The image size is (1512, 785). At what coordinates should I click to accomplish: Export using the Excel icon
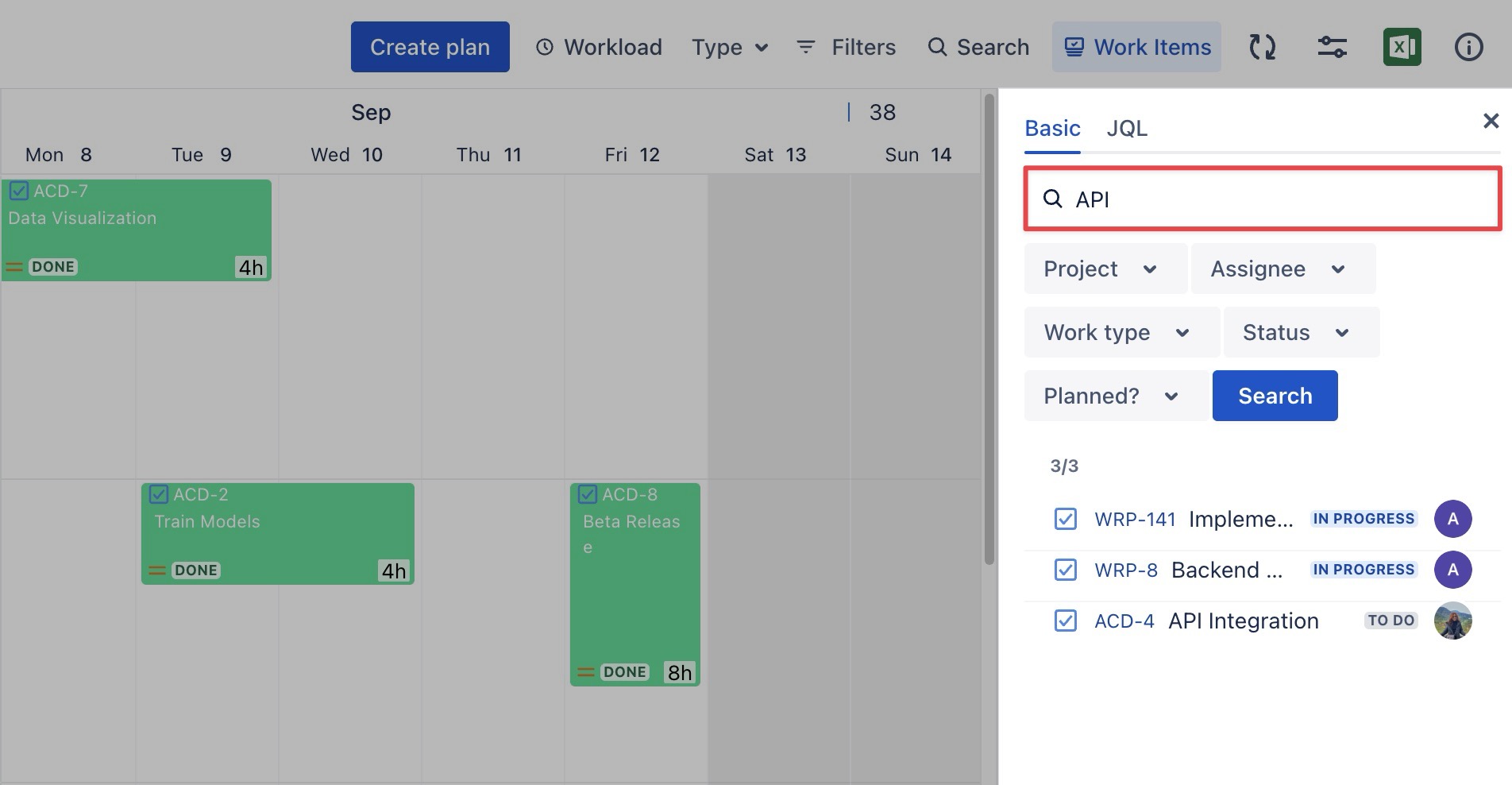[x=1402, y=48]
